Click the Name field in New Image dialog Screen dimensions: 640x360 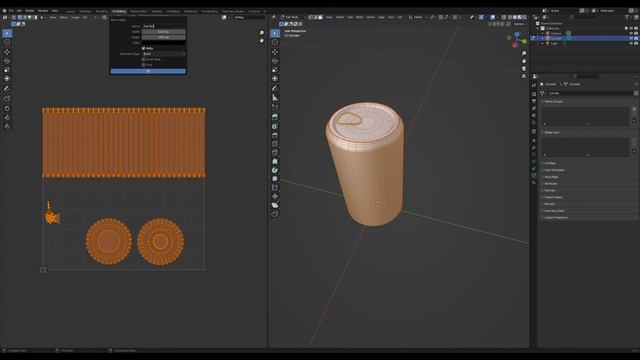pos(164,26)
